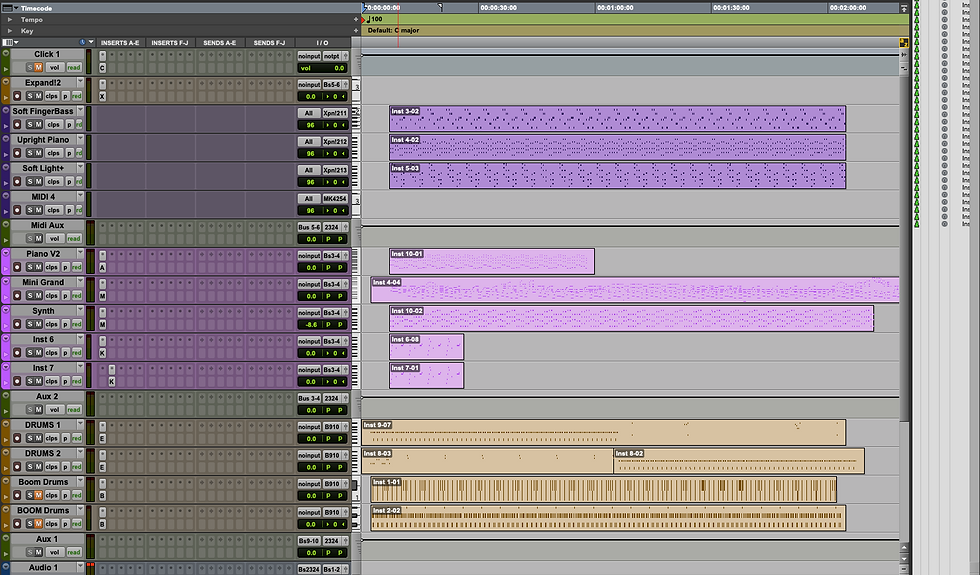Click Bs5-6 output selector on Expand!2
The image size is (980, 575).
pyautogui.click(x=332, y=84)
